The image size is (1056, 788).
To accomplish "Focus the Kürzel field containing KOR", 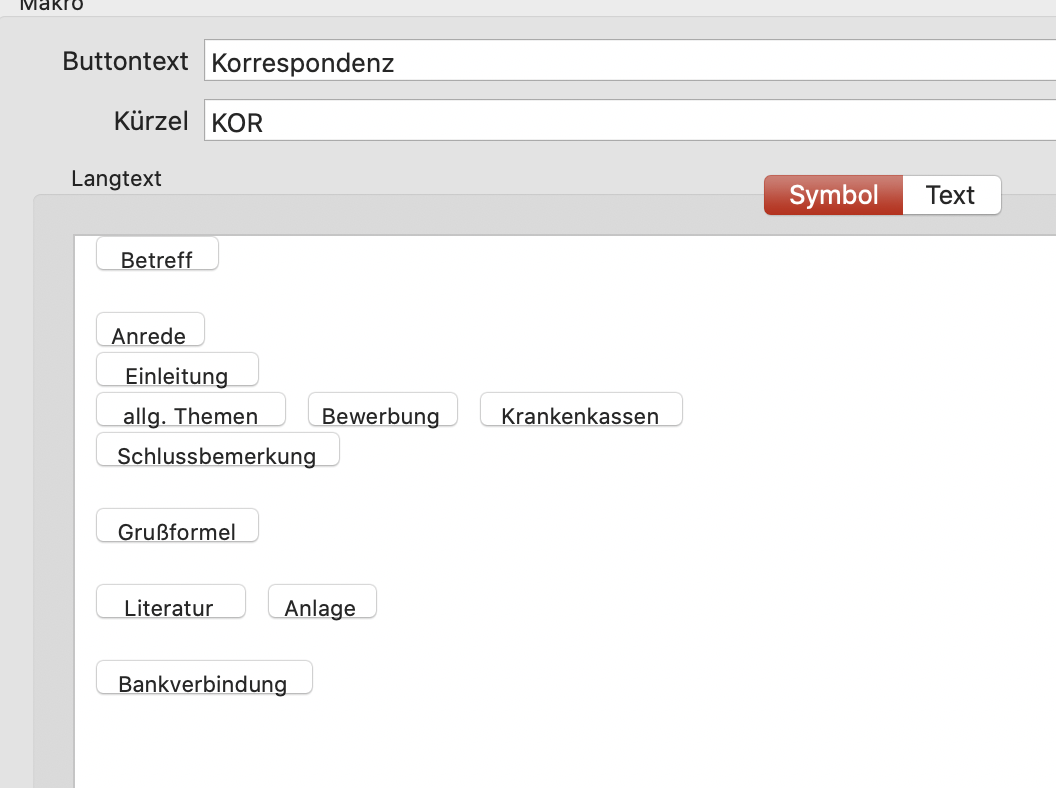I will click(630, 121).
